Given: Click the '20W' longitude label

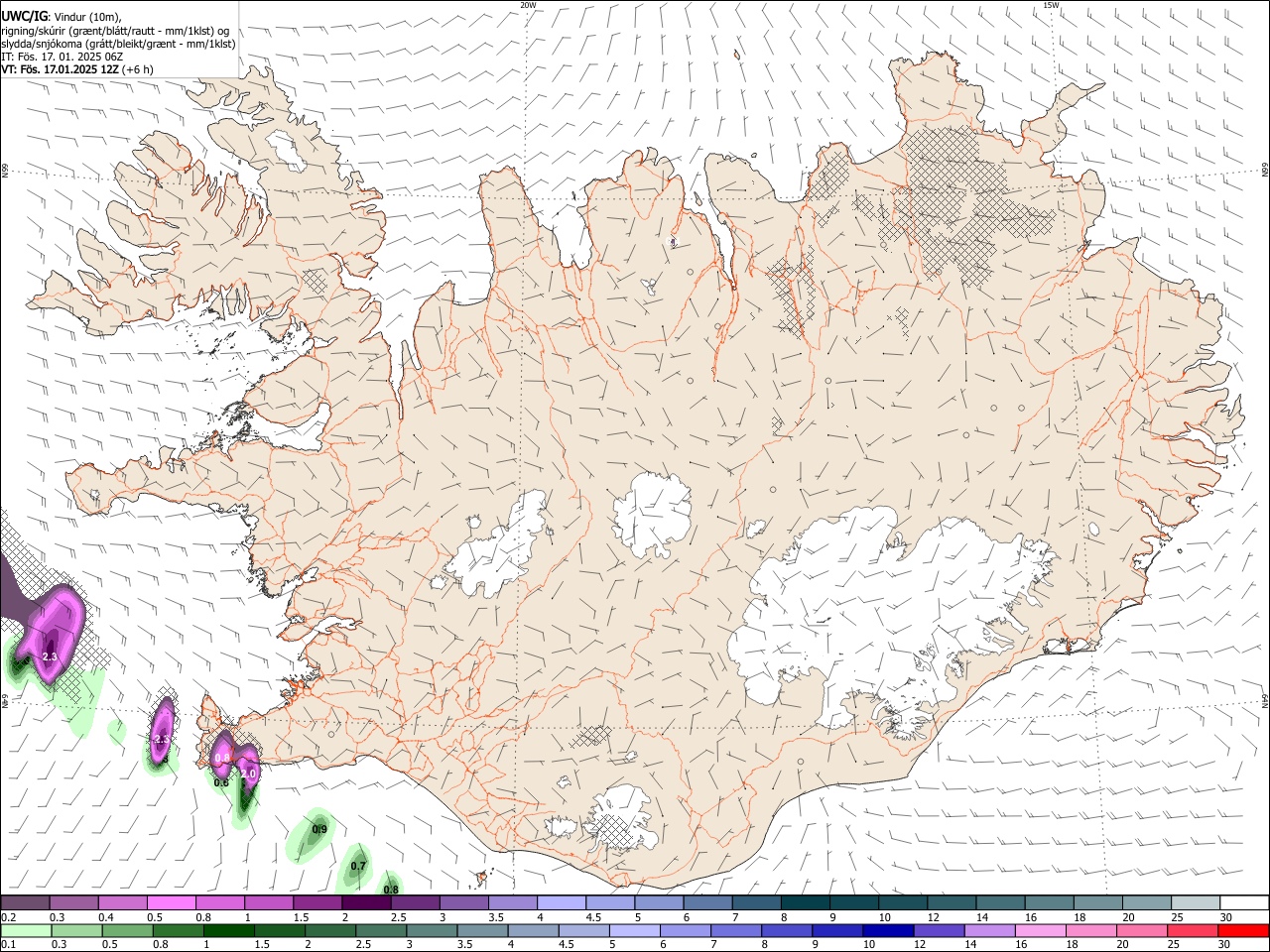Looking at the screenshot, I should point(528,5).
